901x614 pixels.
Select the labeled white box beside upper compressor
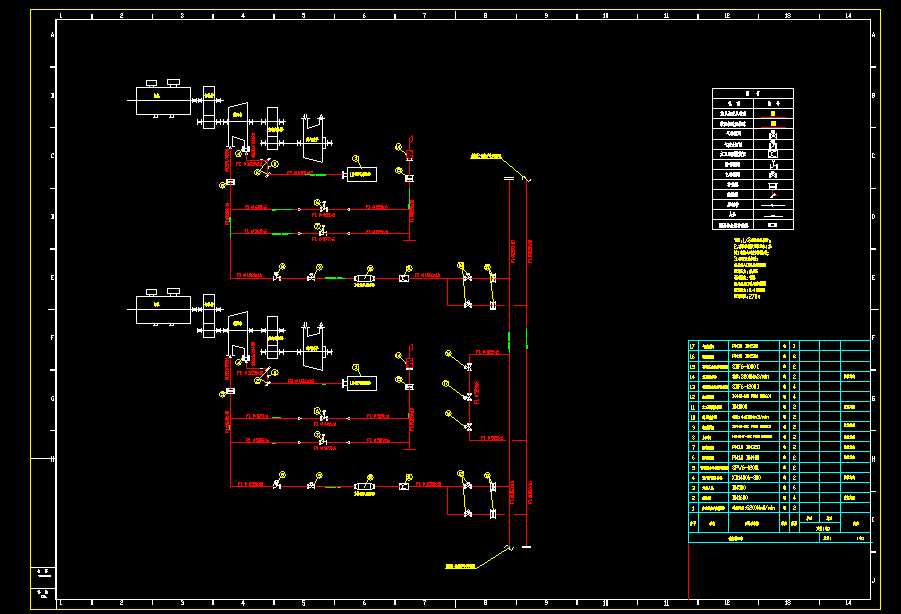361,175
